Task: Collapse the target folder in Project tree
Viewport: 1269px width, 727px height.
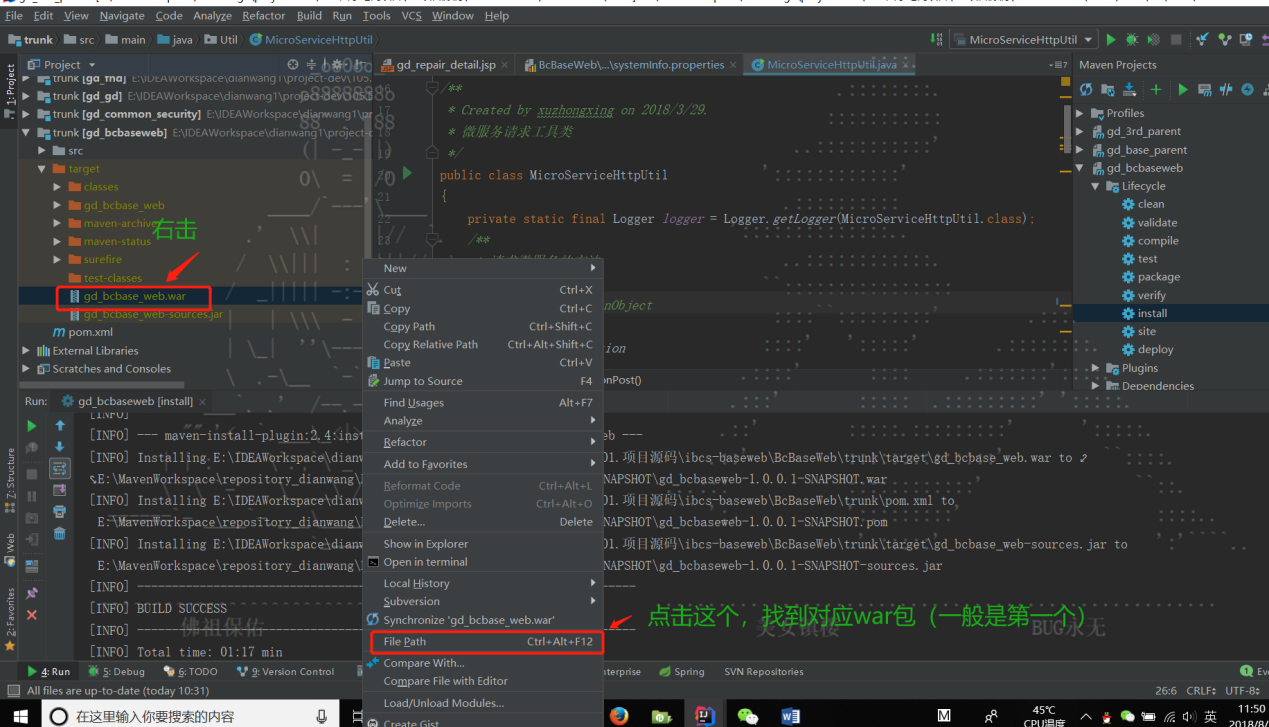Action: 42,169
